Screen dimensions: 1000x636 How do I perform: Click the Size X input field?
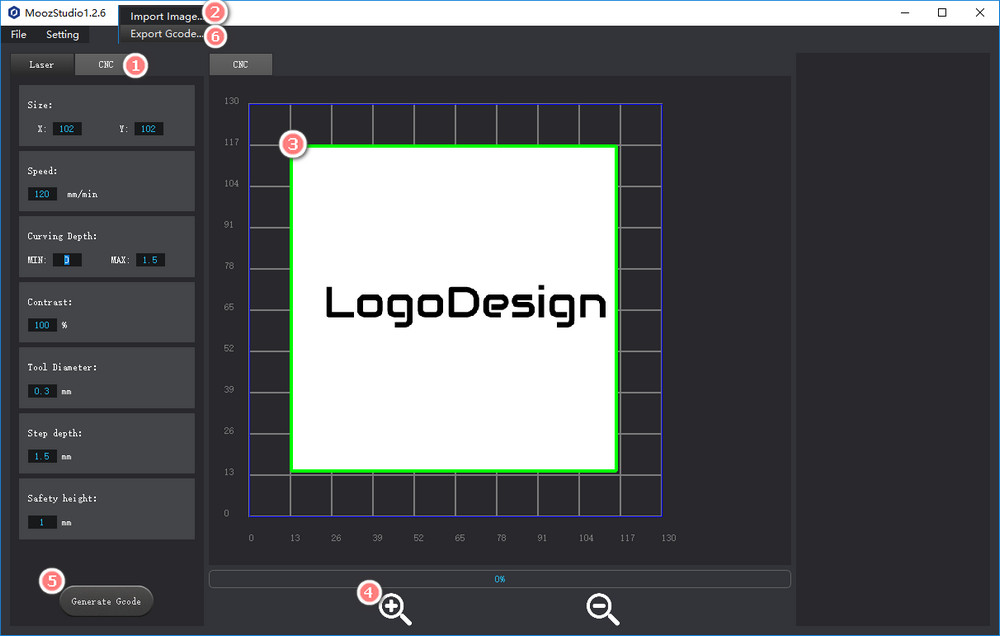coord(67,129)
